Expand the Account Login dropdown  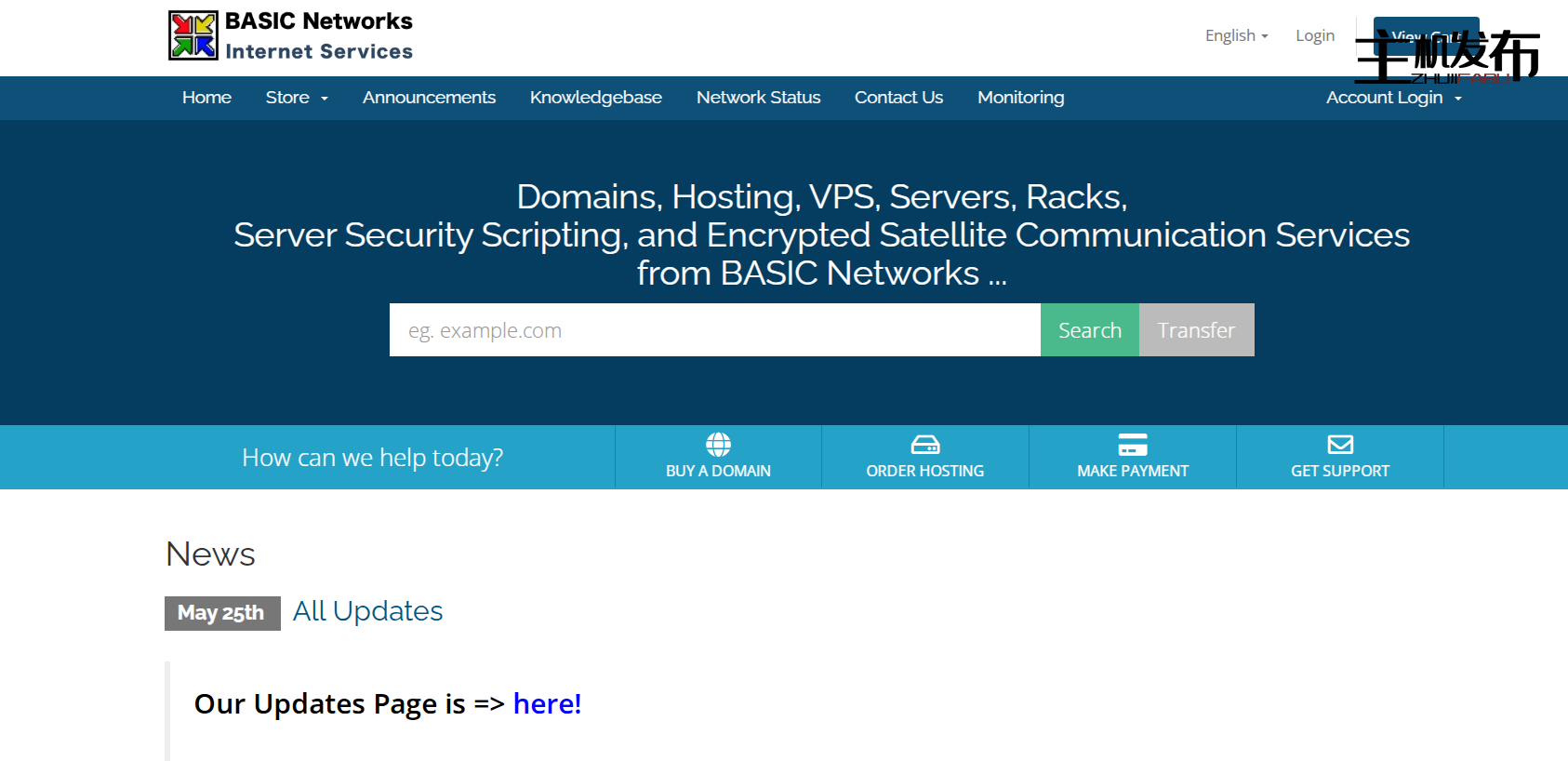click(x=1393, y=98)
